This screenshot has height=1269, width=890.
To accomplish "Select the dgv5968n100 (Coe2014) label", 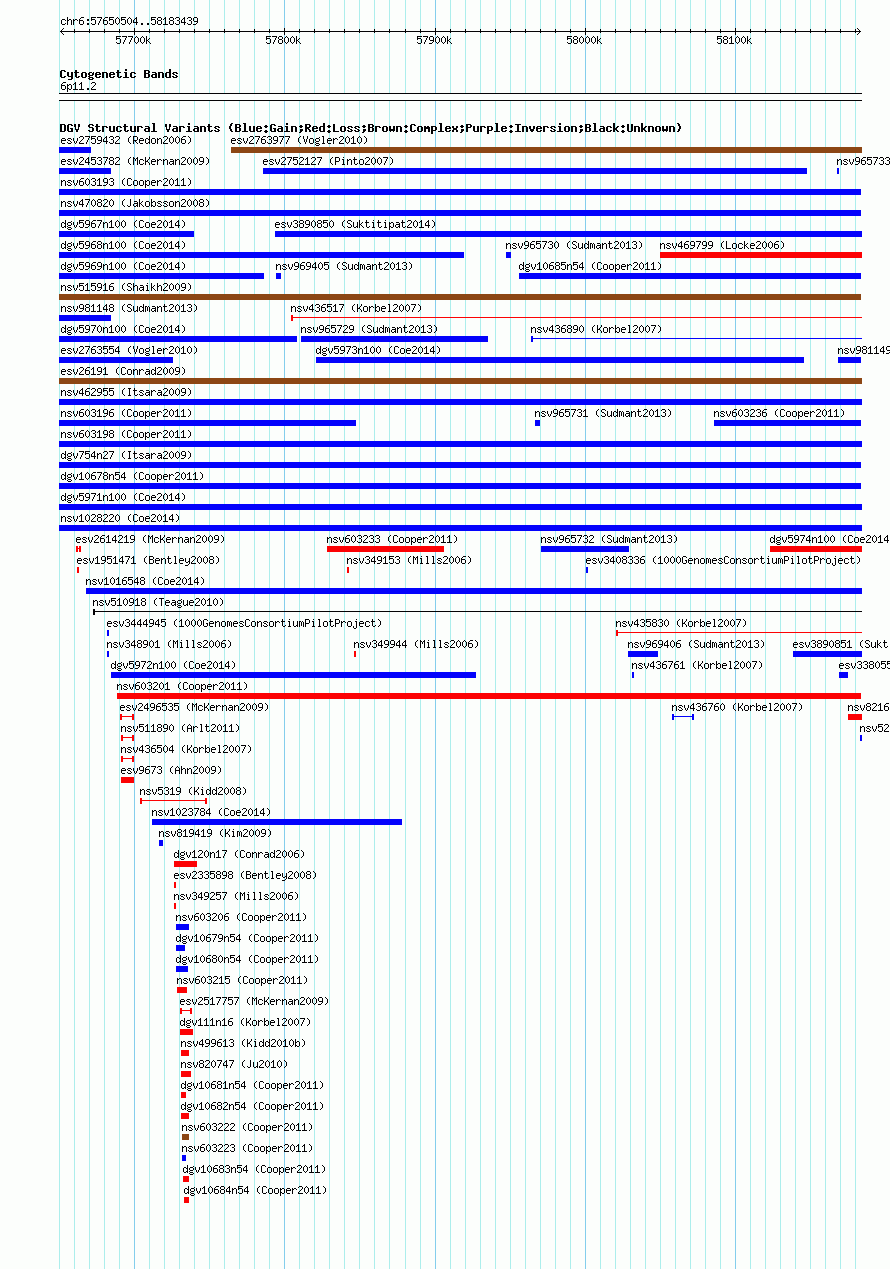I will pyautogui.click(x=122, y=245).
